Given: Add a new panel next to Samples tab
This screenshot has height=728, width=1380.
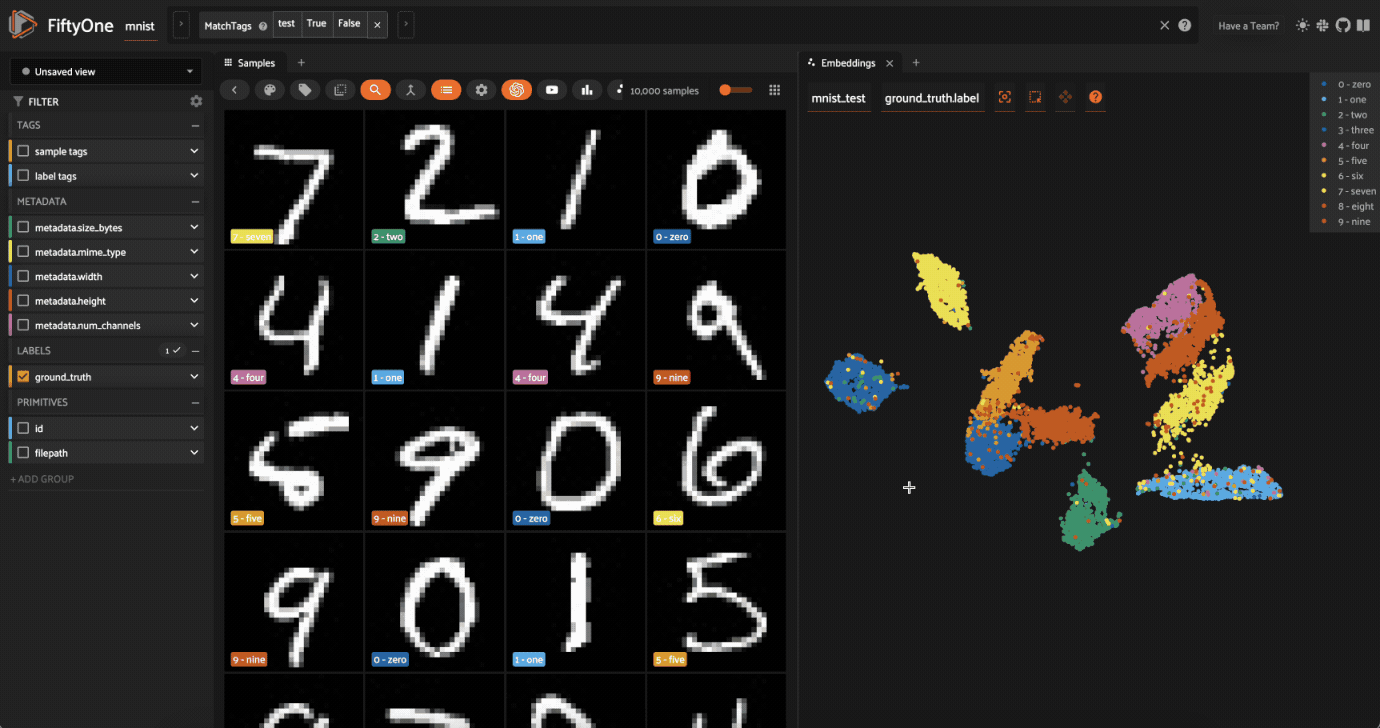Looking at the screenshot, I should tap(301, 63).
